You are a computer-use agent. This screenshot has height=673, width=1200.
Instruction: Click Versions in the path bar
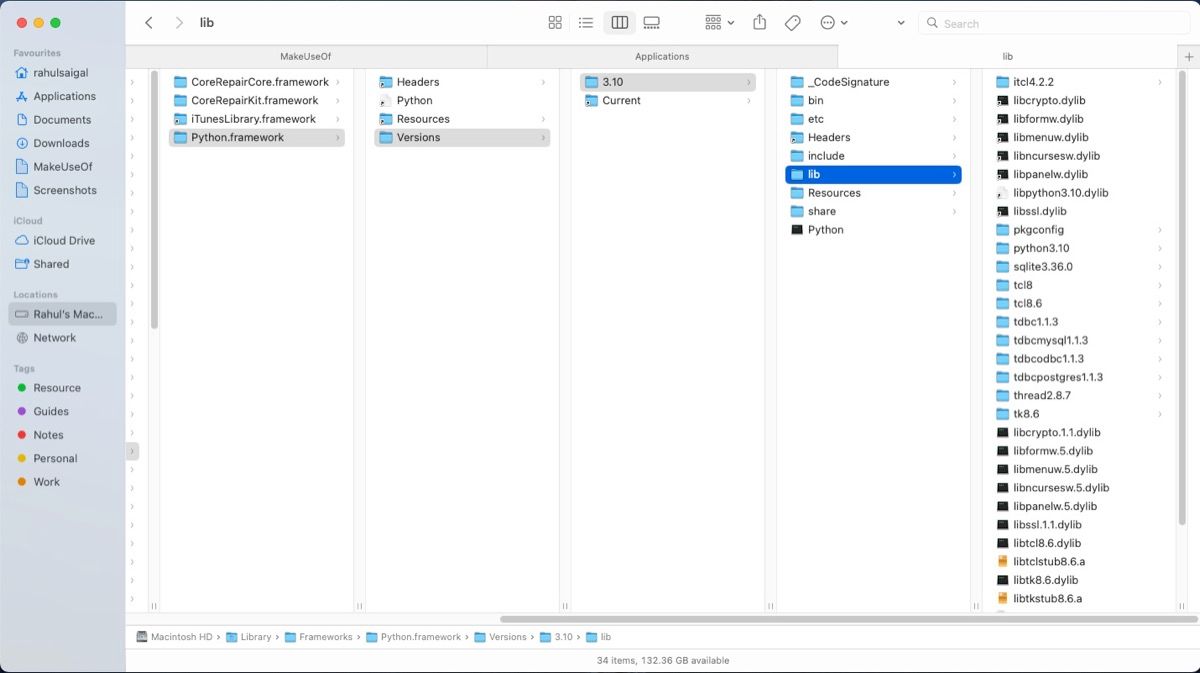500,637
